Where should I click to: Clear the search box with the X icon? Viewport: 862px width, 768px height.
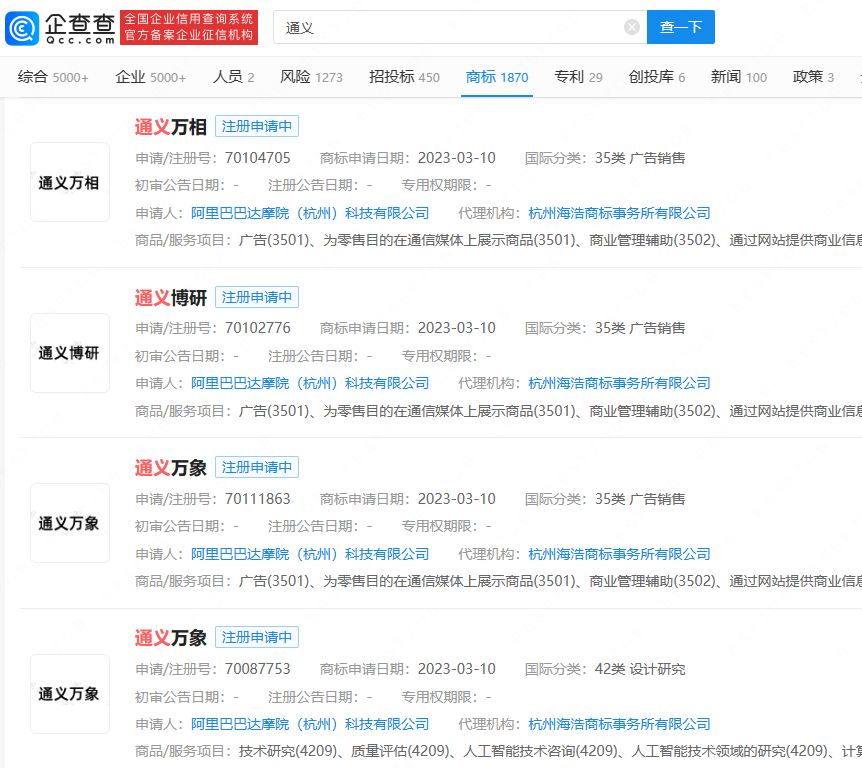(x=632, y=27)
